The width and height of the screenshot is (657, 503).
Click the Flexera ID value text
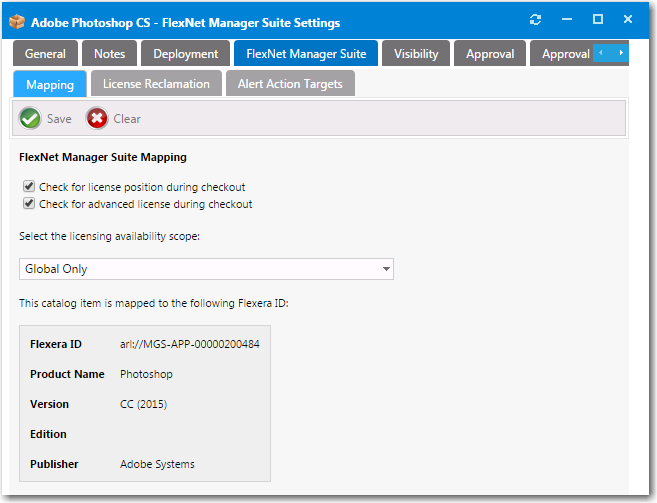(189, 345)
